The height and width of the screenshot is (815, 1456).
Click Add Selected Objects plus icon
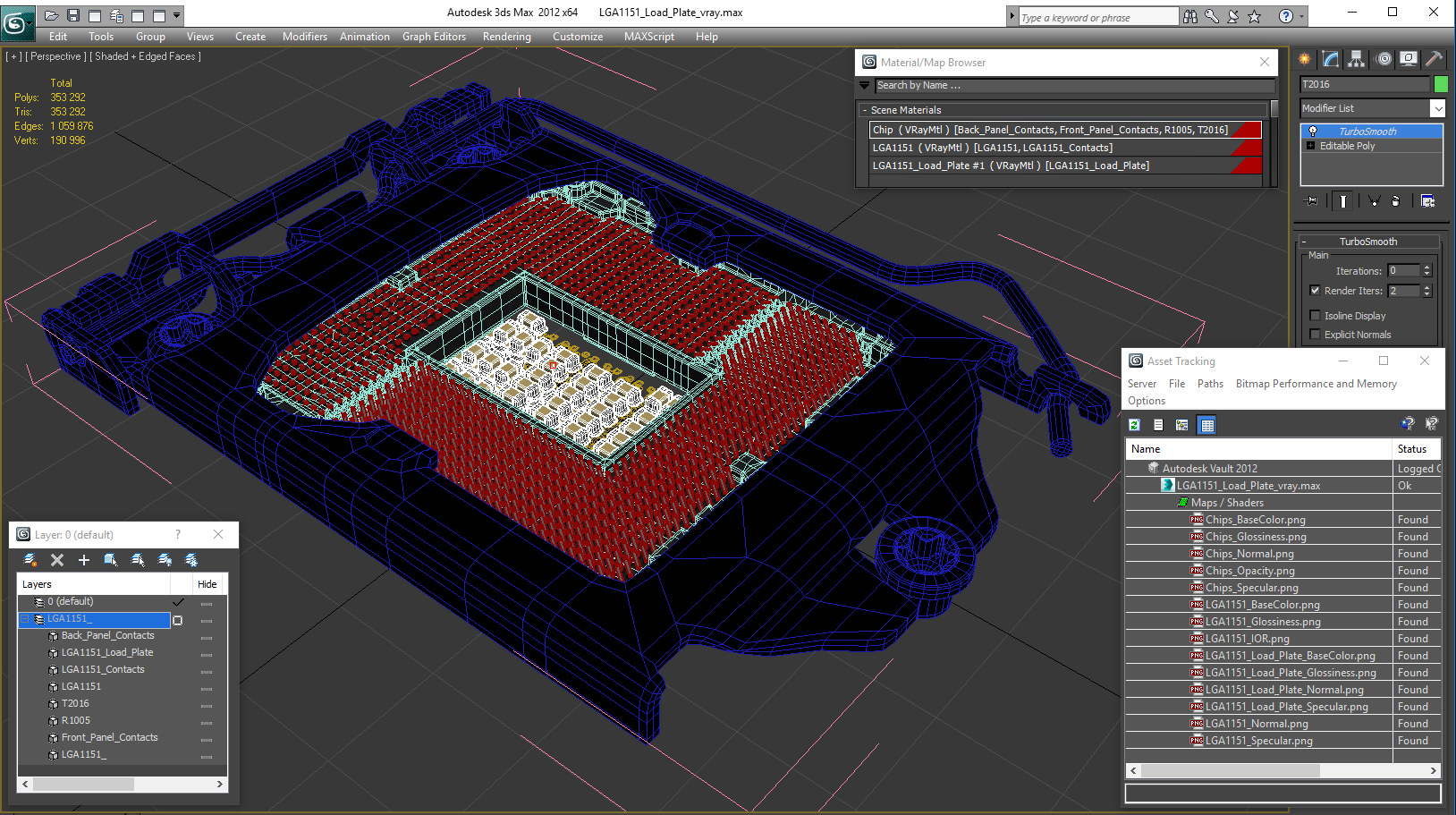pyautogui.click(x=84, y=560)
